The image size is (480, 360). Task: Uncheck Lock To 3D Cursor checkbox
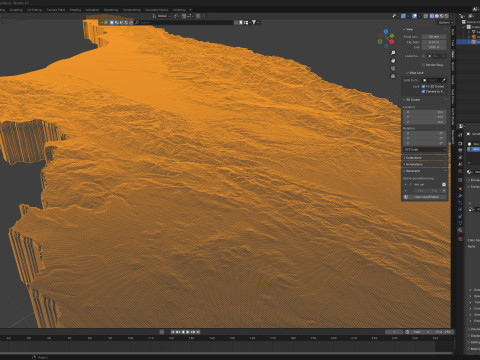(423, 86)
